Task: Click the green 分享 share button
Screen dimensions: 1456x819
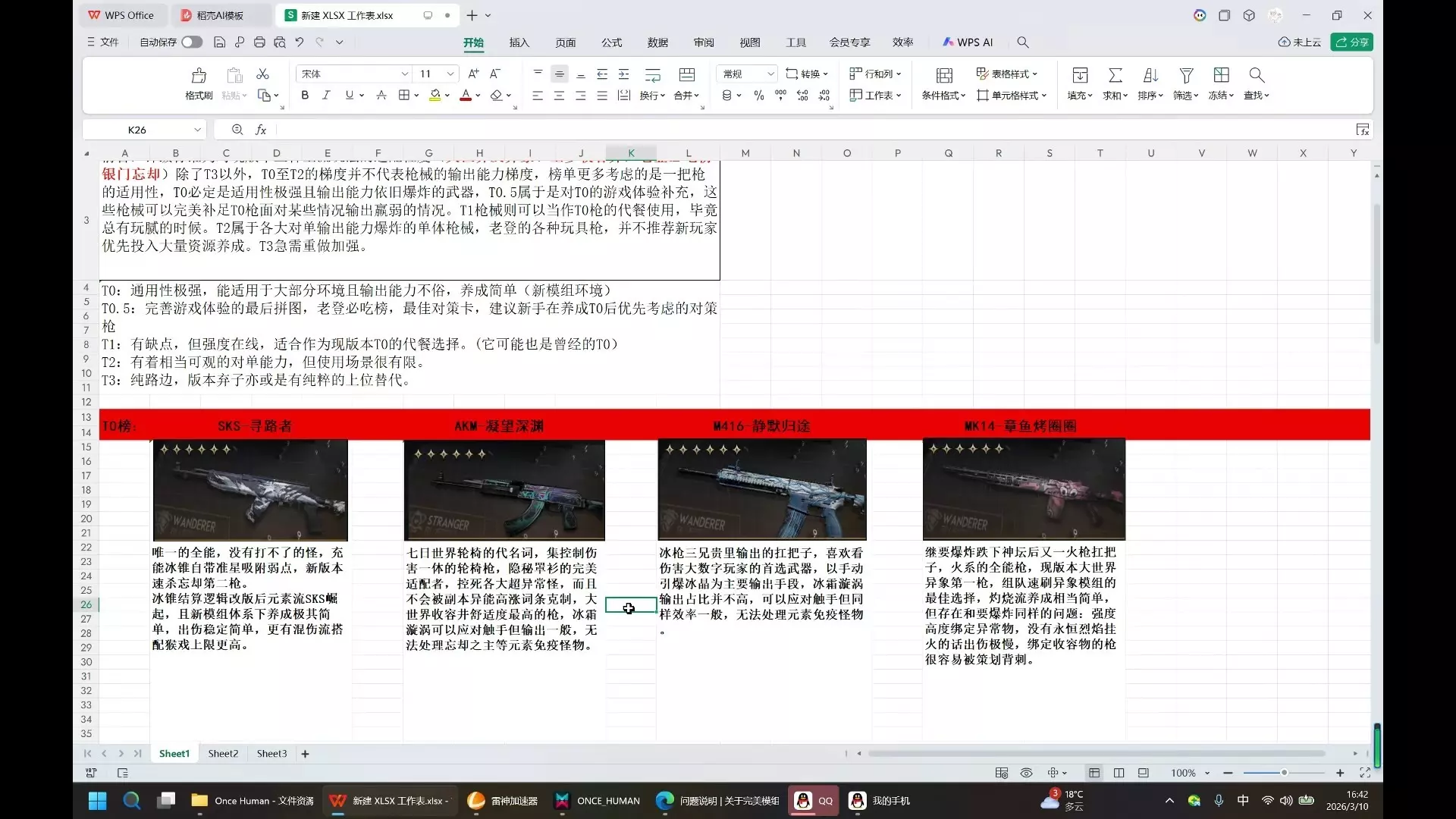Action: [x=1352, y=42]
